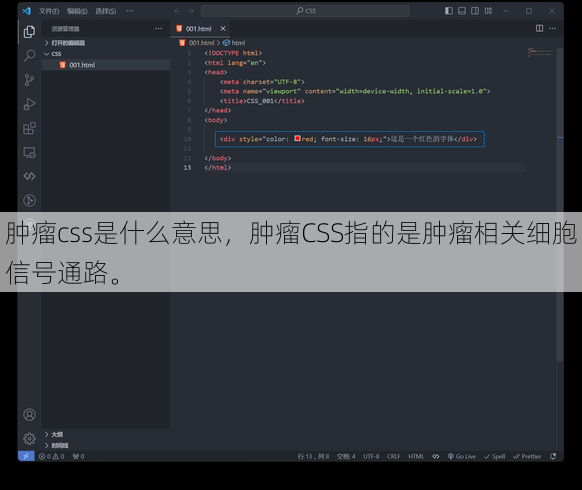Viewport: 582px width, 490px height.
Task: Toggle bottom panel visibility
Action: click(x=462, y=11)
